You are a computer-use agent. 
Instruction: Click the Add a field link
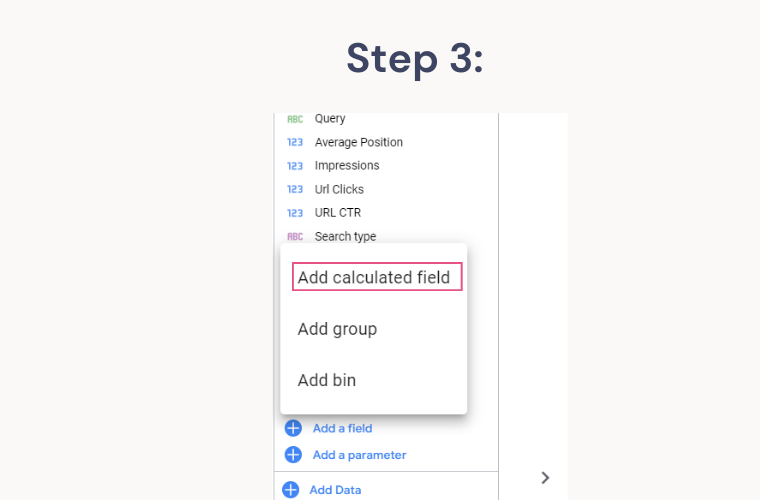click(342, 428)
